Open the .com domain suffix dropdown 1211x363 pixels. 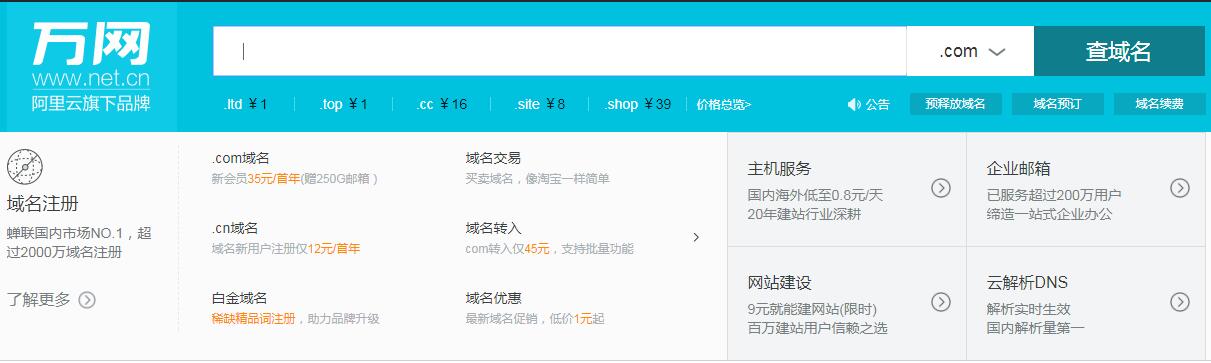(x=970, y=51)
